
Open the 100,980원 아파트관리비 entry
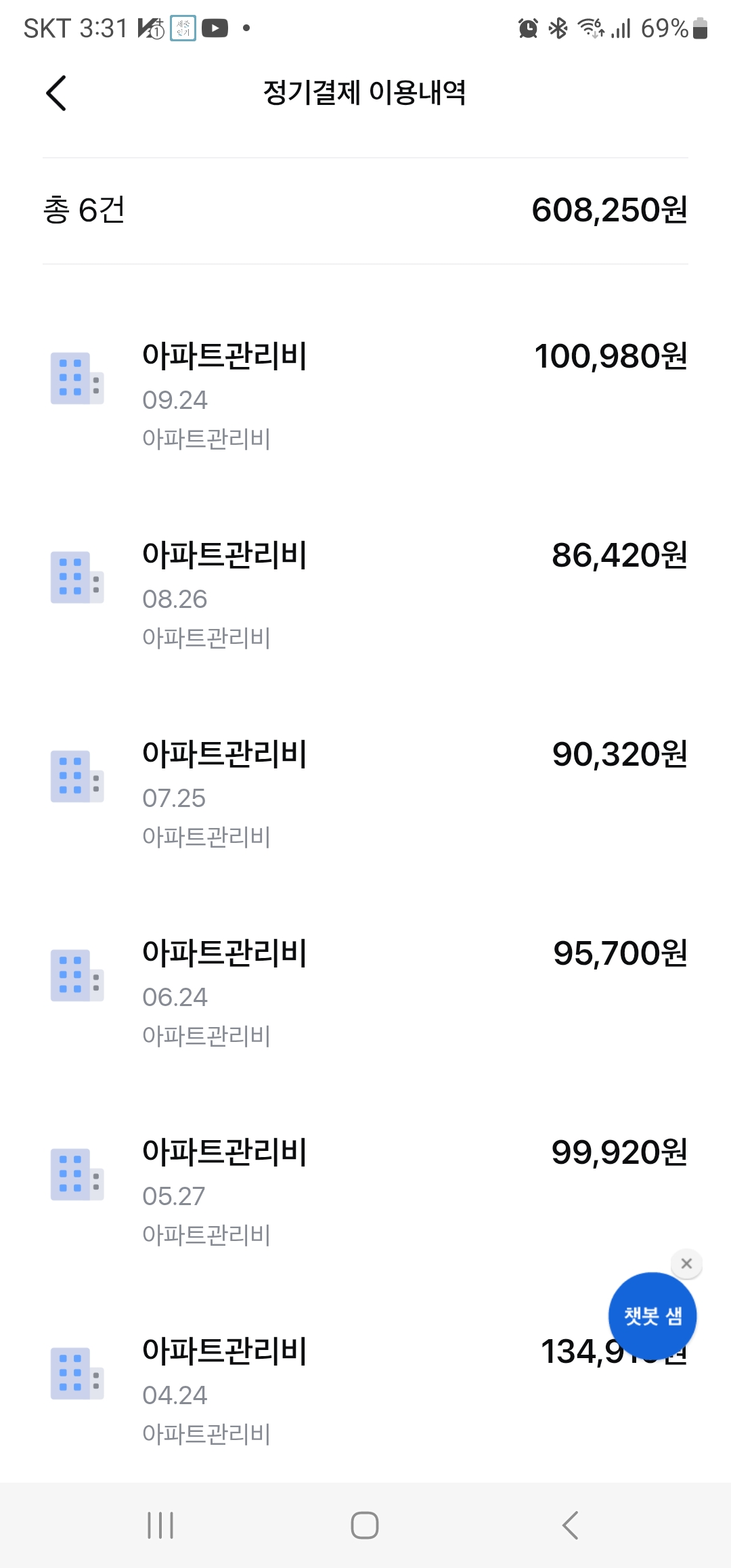(x=365, y=395)
